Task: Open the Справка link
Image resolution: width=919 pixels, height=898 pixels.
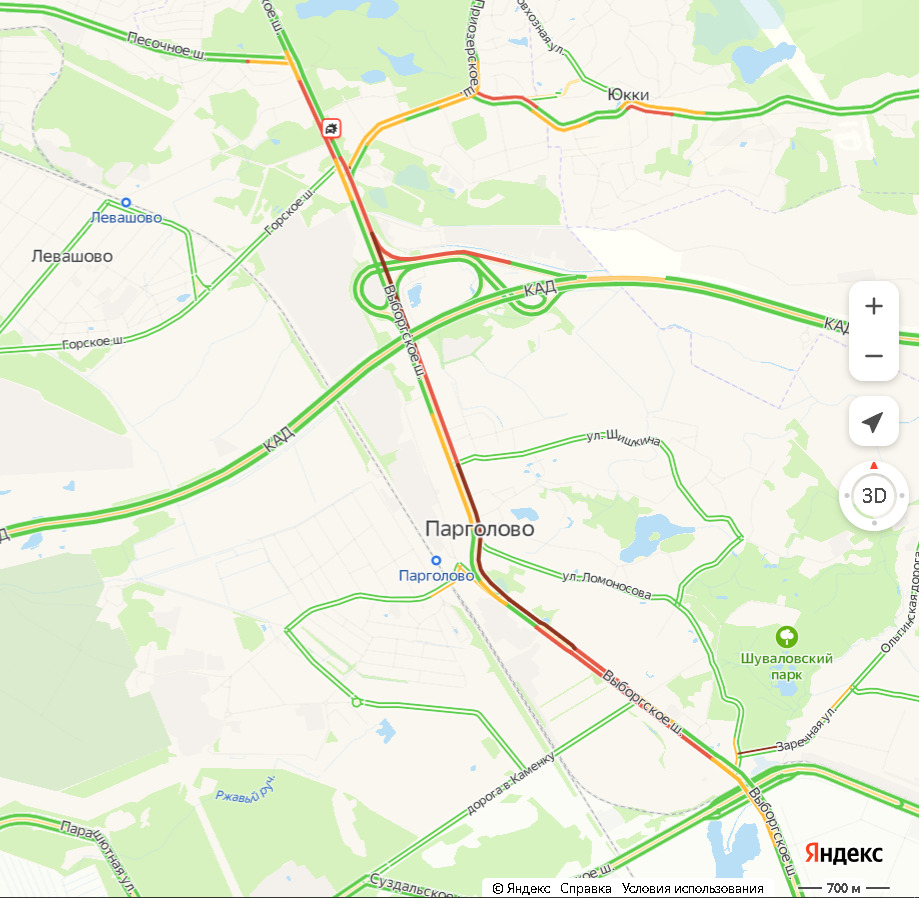Action: coord(586,889)
